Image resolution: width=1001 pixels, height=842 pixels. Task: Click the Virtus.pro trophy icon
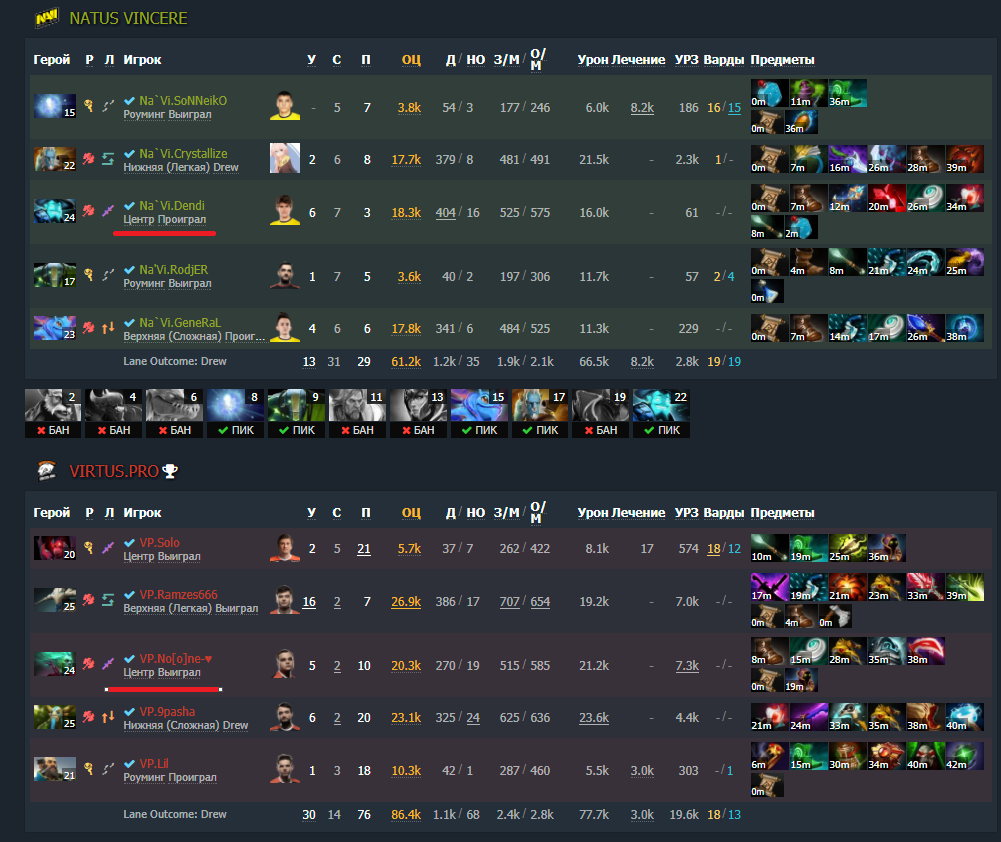pos(170,471)
